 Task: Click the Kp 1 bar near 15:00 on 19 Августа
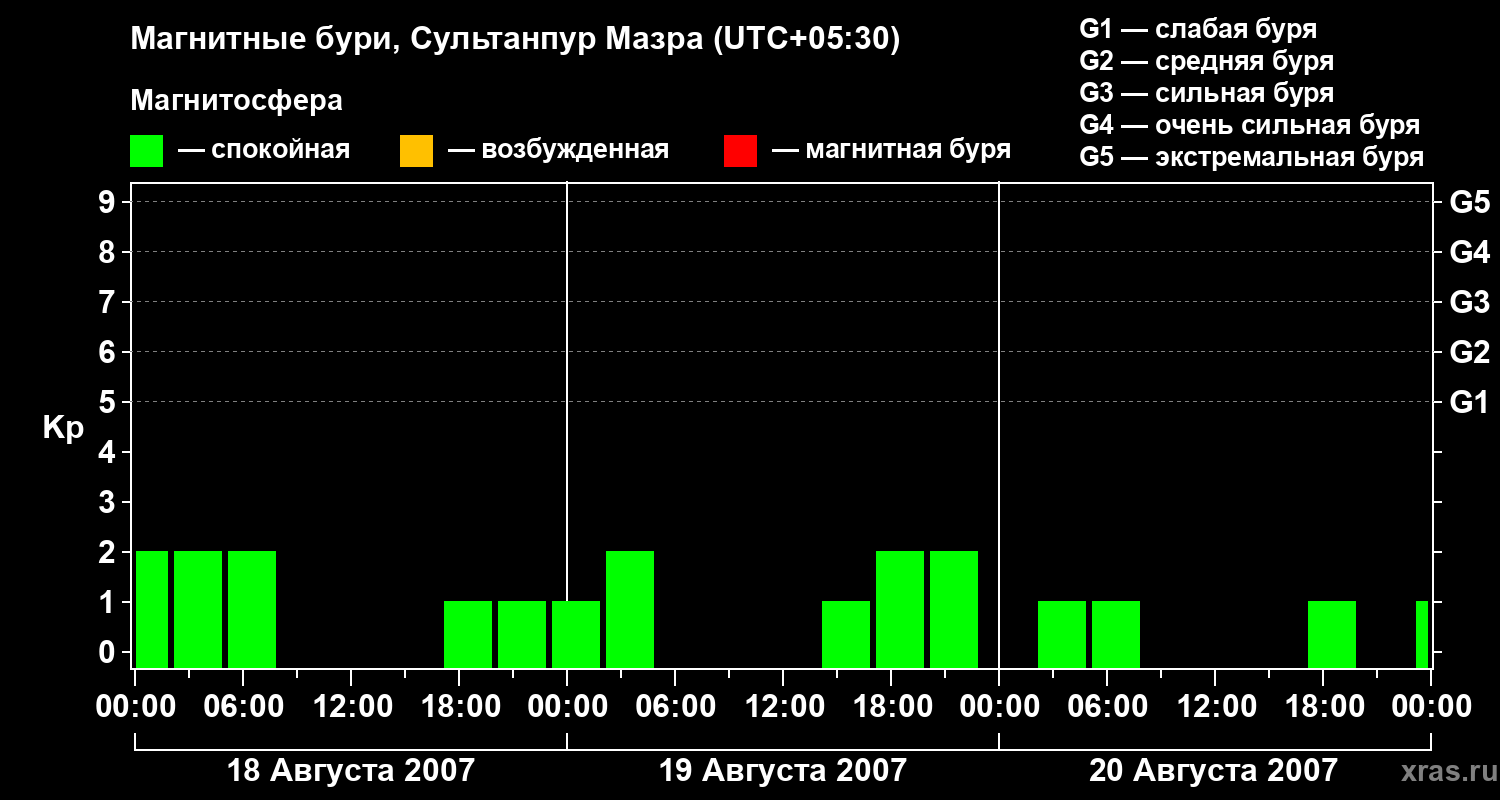pos(846,634)
